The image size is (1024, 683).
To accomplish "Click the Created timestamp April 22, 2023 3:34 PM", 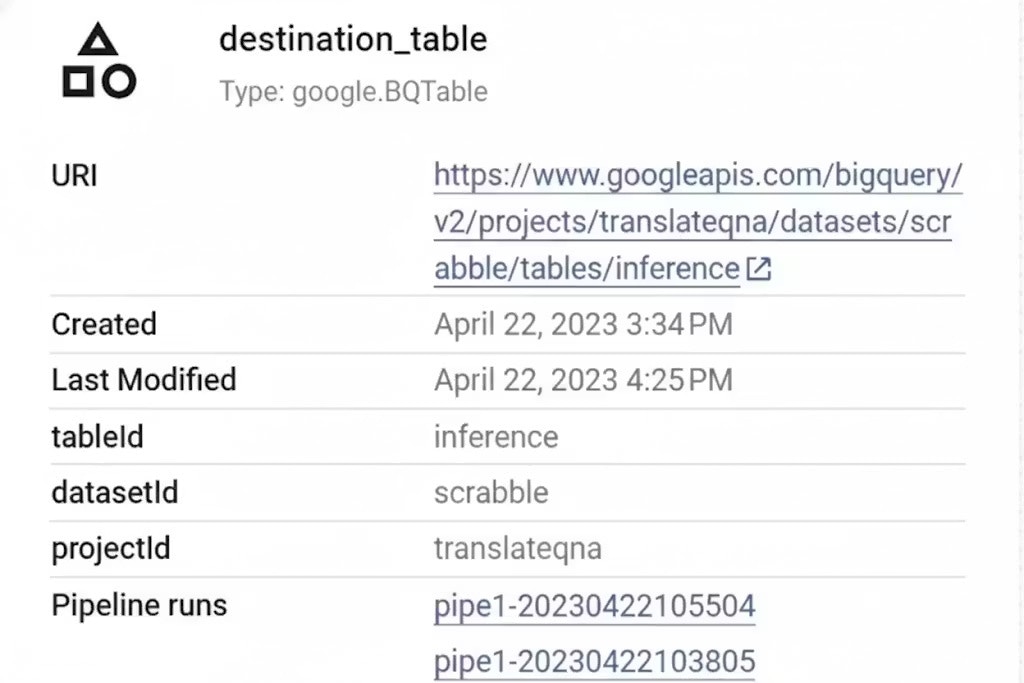I will point(583,324).
